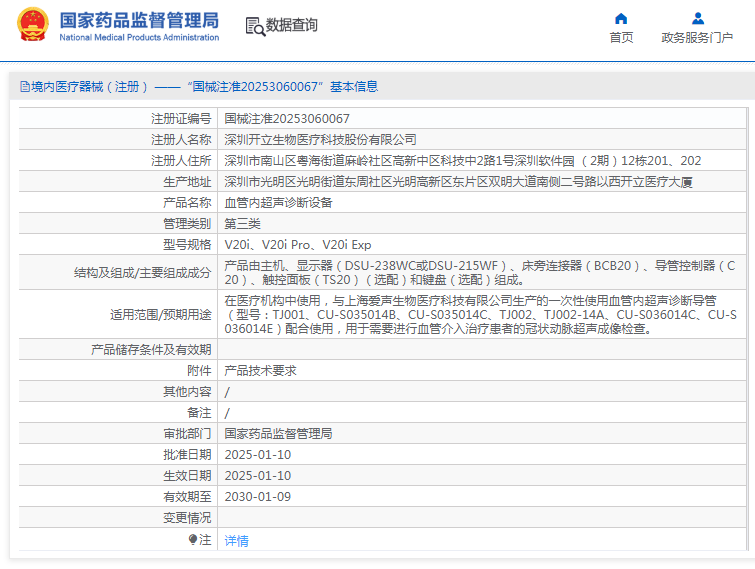
Task: Click the 变更情况 label
Action: [187, 518]
